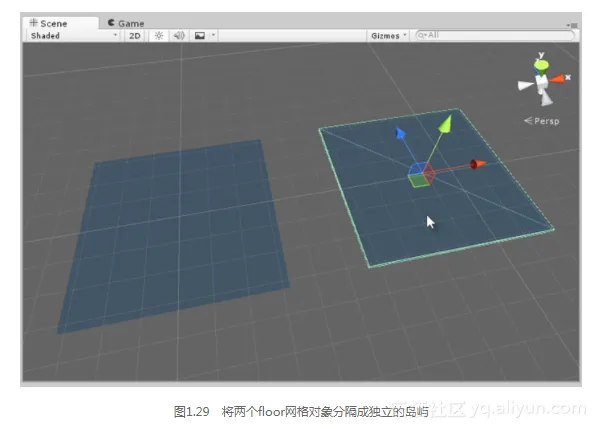
Task: Click the scene search All field
Action: [x=495, y=35]
